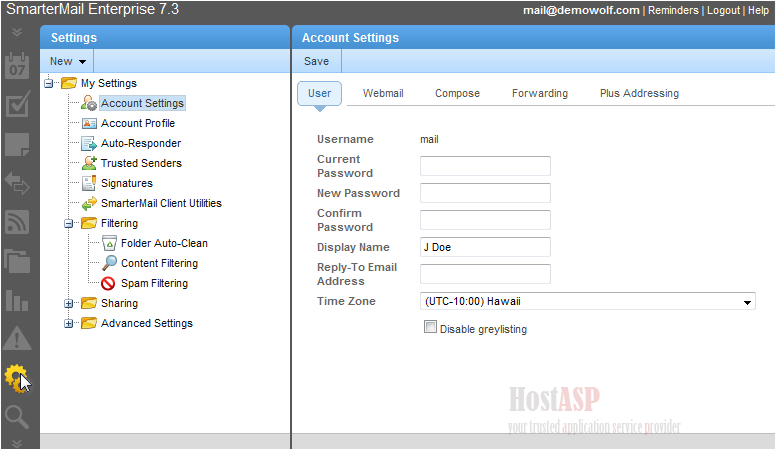Open the RSS feeds icon in the sidebar
This screenshot has width=776, height=450.
tap(17, 222)
